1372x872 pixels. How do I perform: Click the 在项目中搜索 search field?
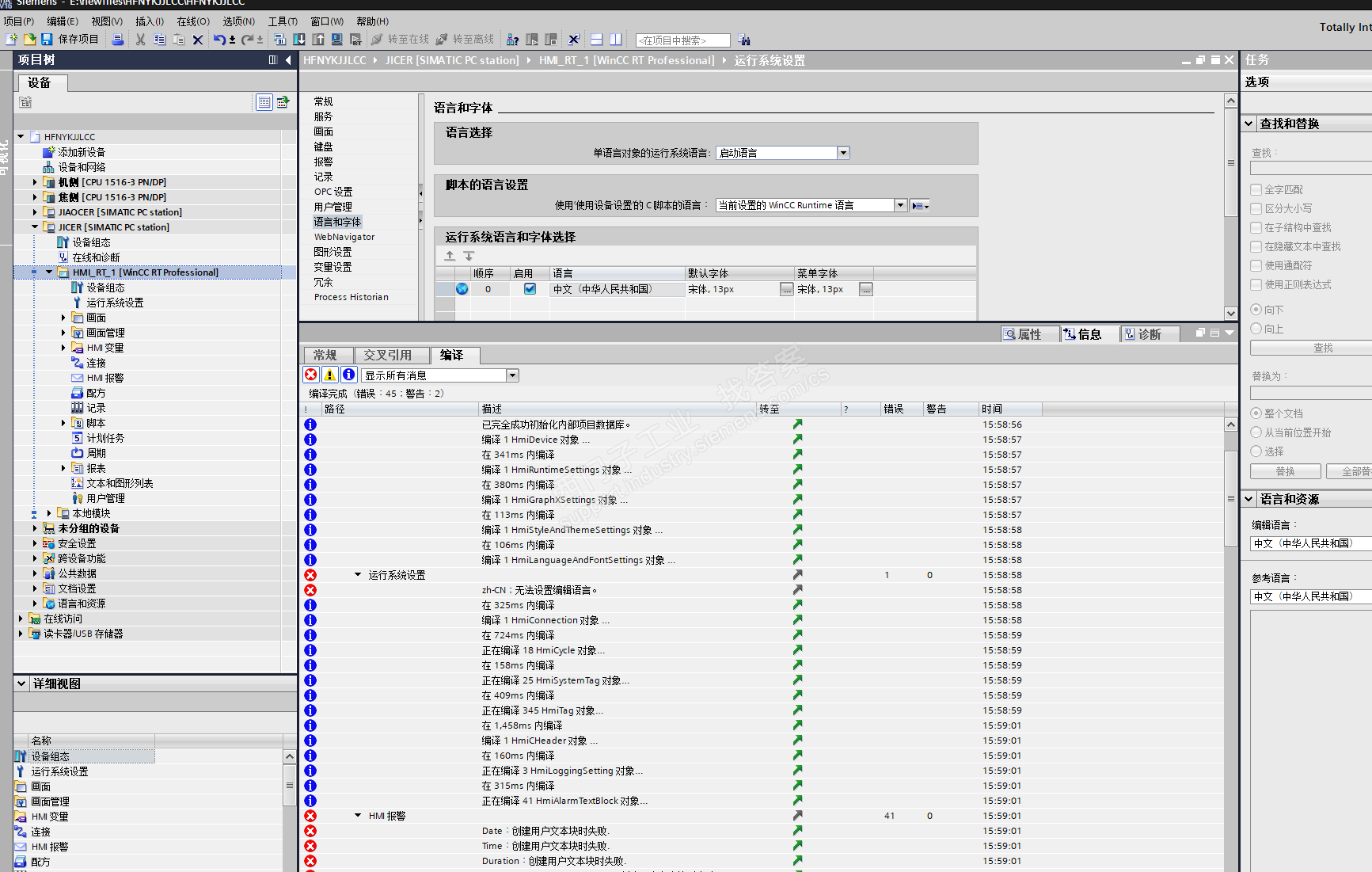coord(682,40)
